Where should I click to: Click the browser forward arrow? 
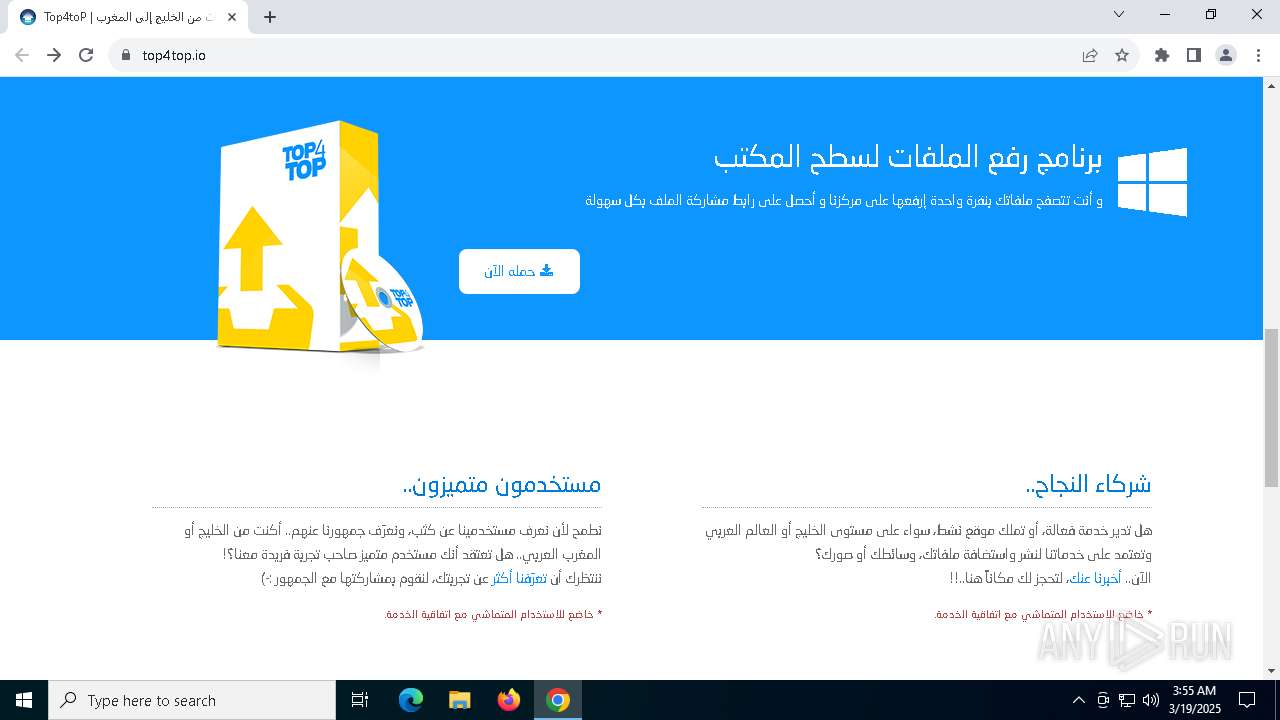[x=54, y=55]
